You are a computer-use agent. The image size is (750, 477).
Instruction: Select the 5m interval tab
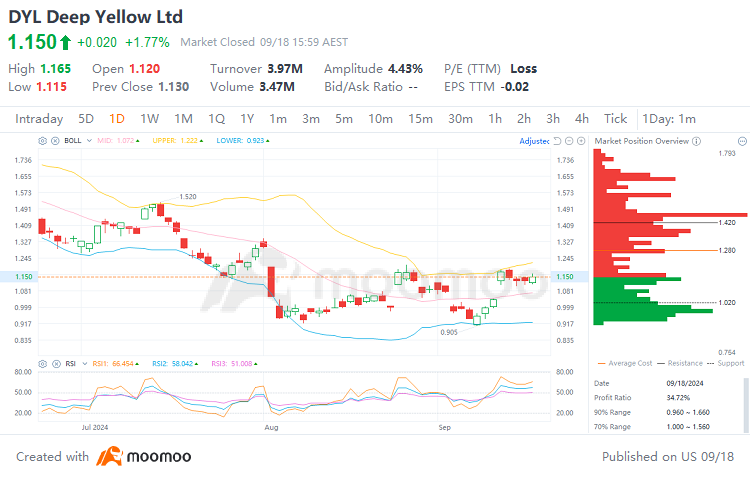pos(344,119)
